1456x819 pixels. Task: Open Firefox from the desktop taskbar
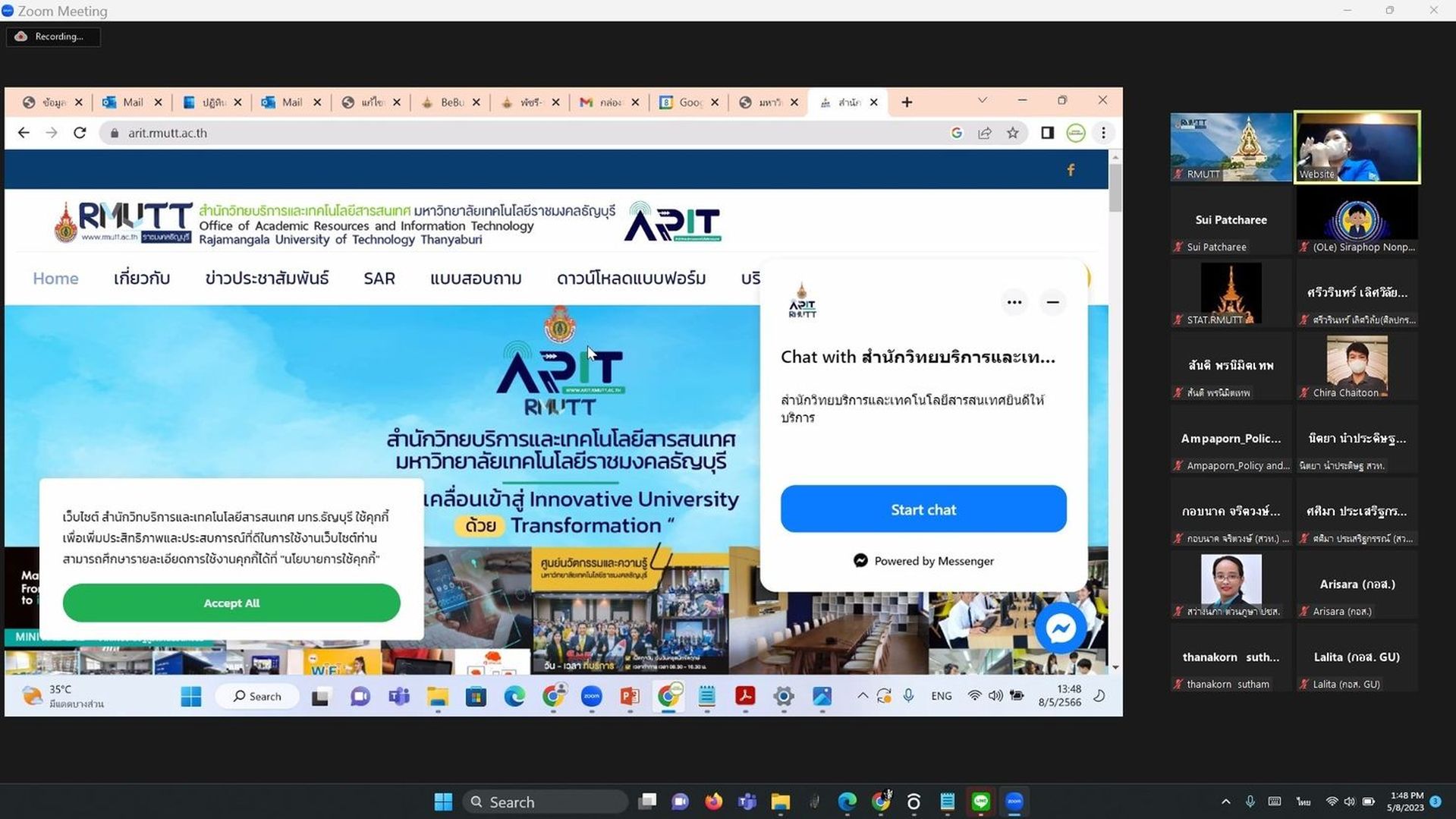[x=713, y=802]
